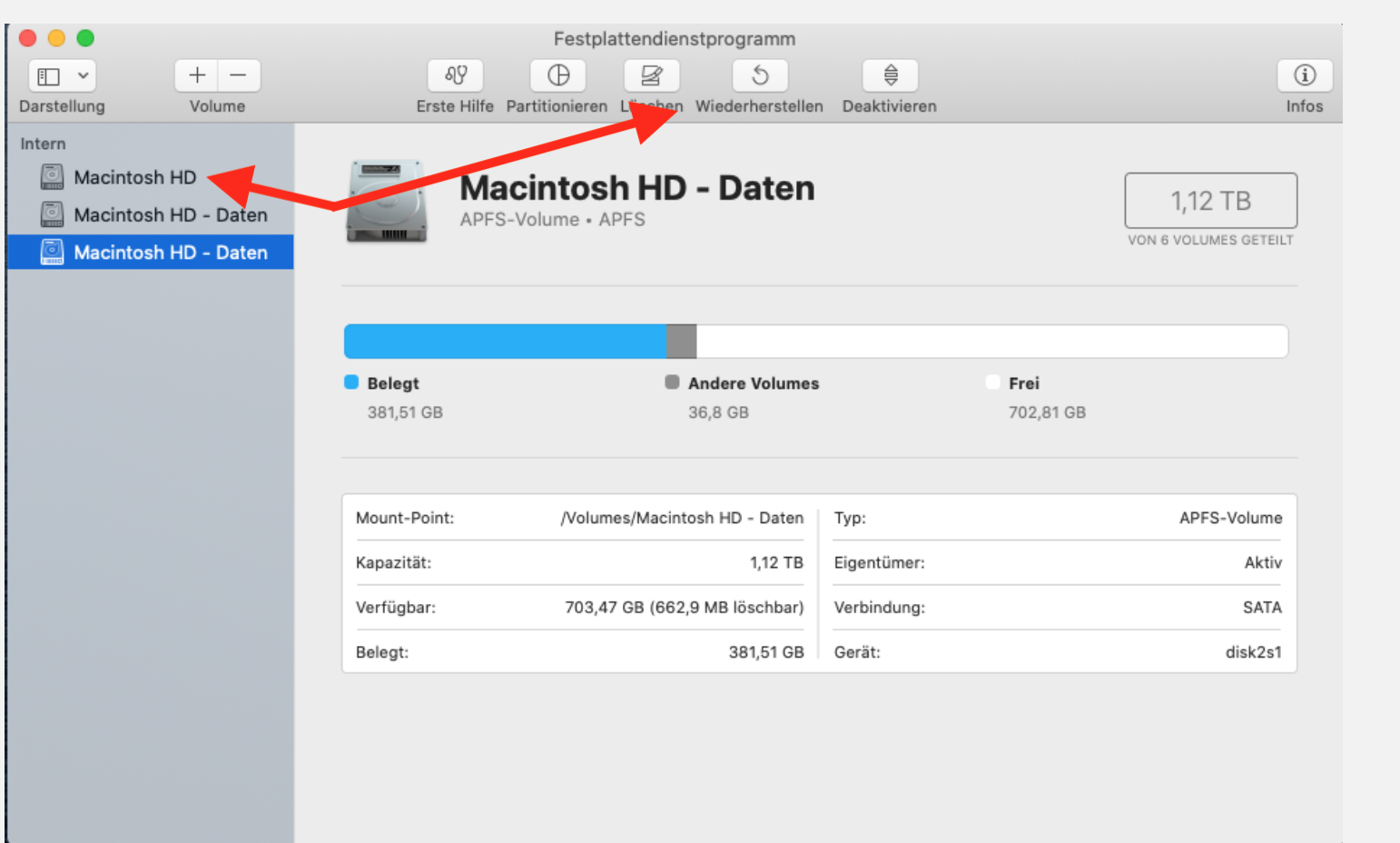1400x843 pixels.
Task: Click the 703,47 GB (662,9 MB löschbar) value
Action: 685,608
